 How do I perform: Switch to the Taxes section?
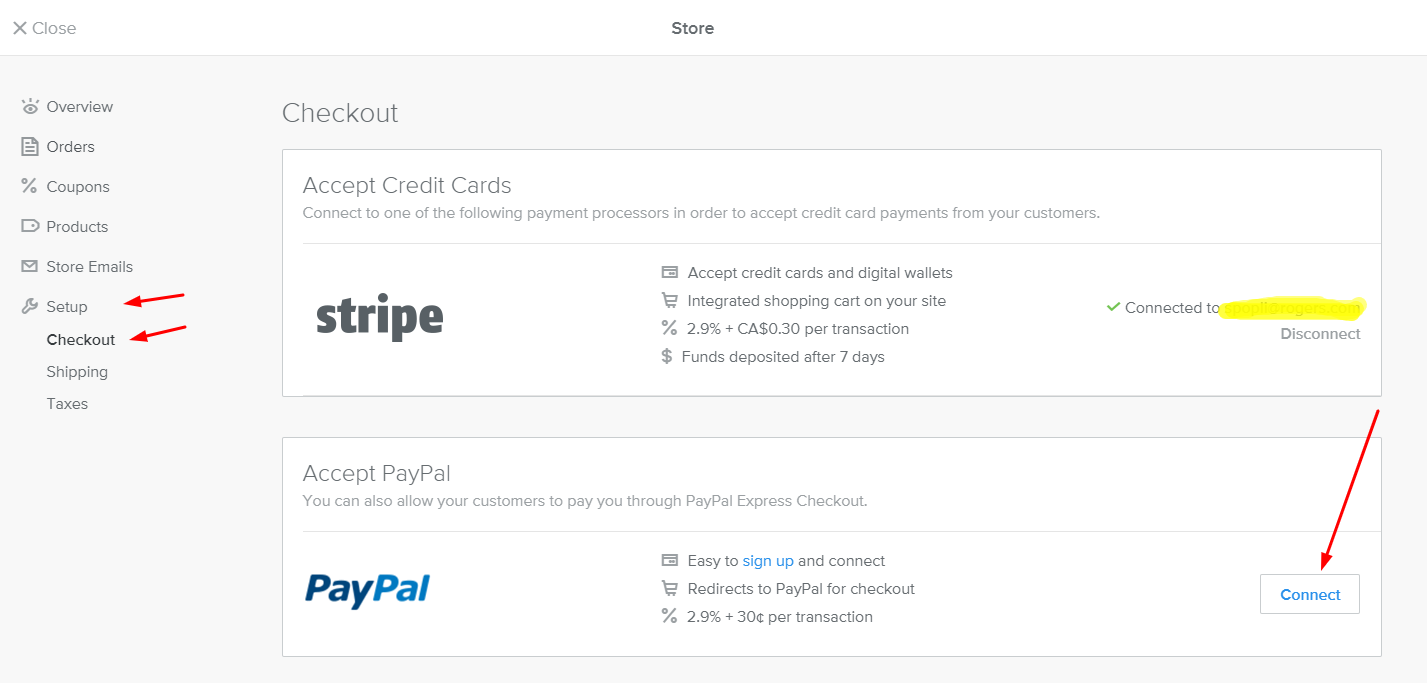67,403
